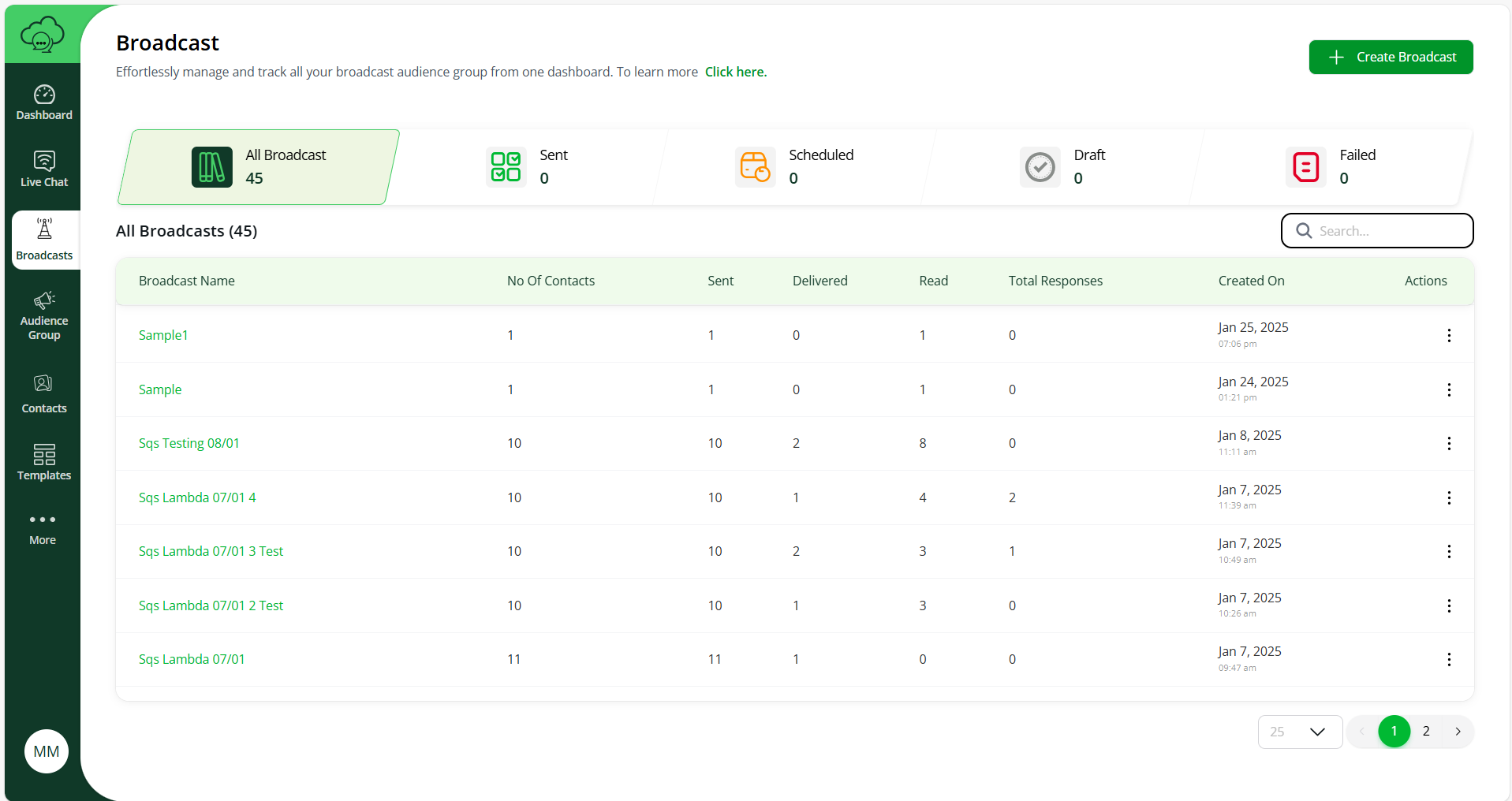Open the Sample broadcast

pos(160,389)
